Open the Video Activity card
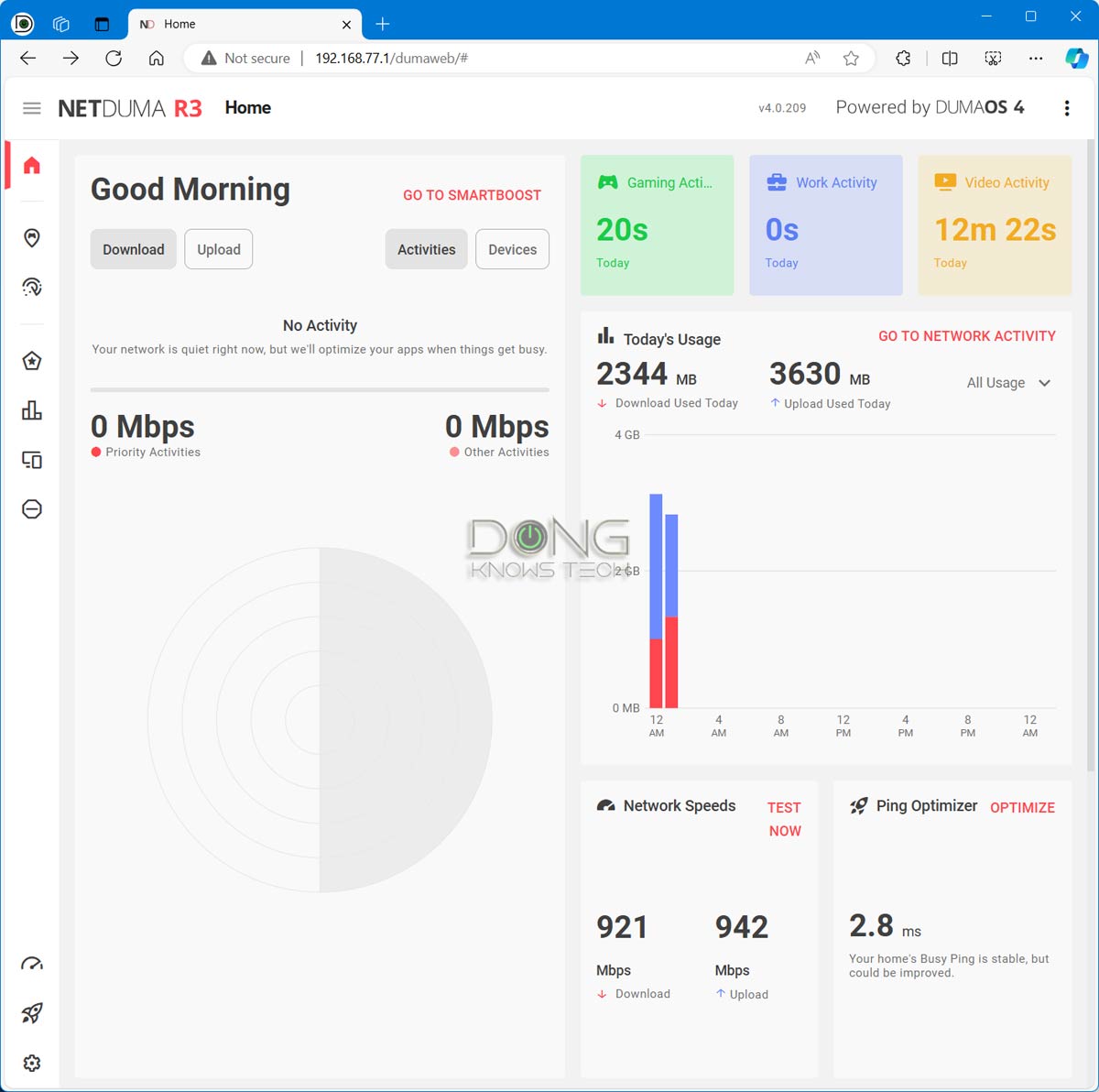The image size is (1099, 1092). point(995,225)
